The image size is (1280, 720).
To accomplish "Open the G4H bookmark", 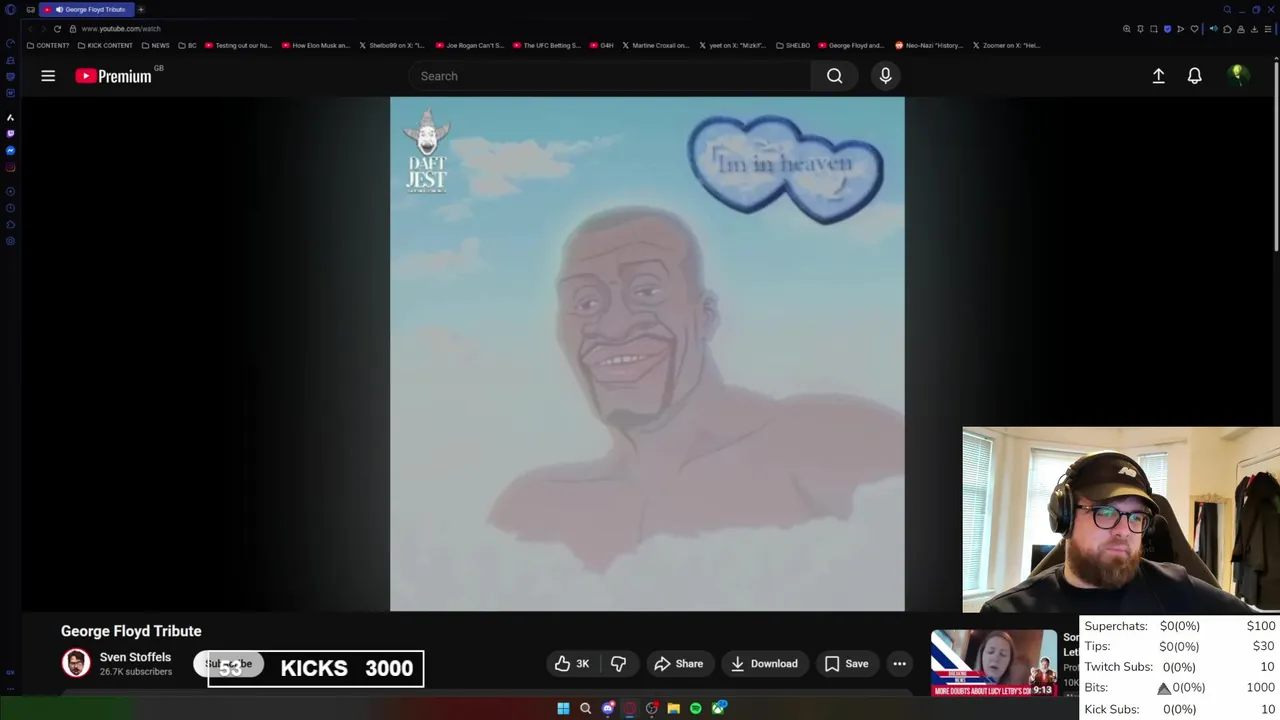I will 602,45.
